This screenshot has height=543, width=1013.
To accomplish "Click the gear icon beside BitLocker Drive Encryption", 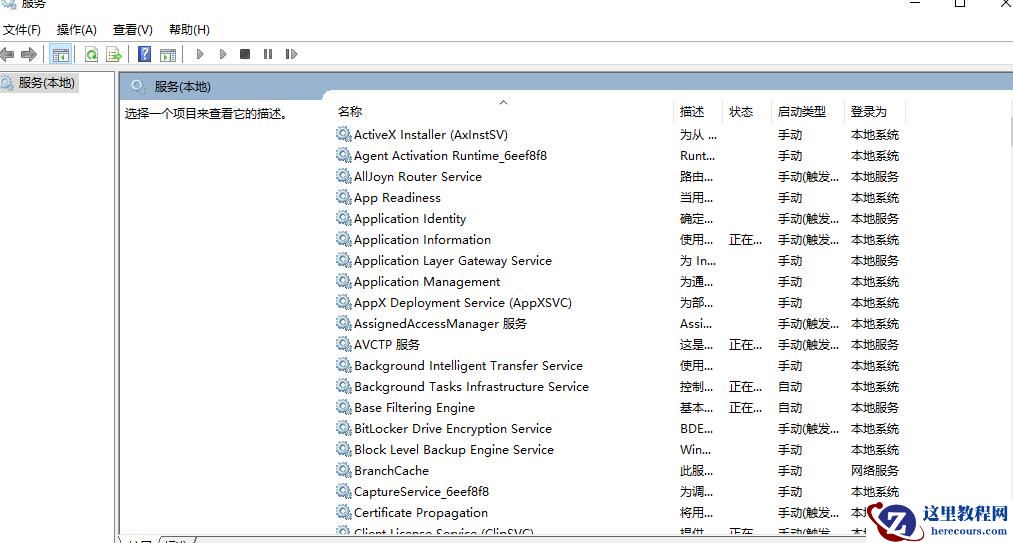I will [x=344, y=429].
